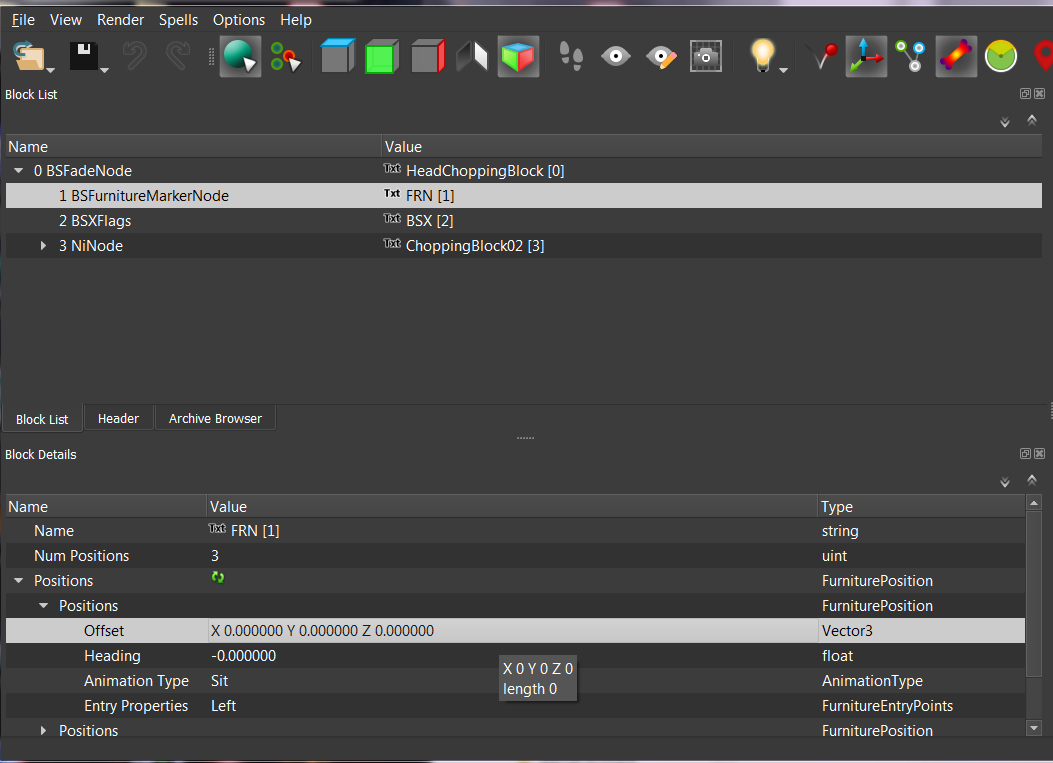The image size is (1053, 763).
Task: Expand the last collapsed Positions entry
Action: coord(44,731)
